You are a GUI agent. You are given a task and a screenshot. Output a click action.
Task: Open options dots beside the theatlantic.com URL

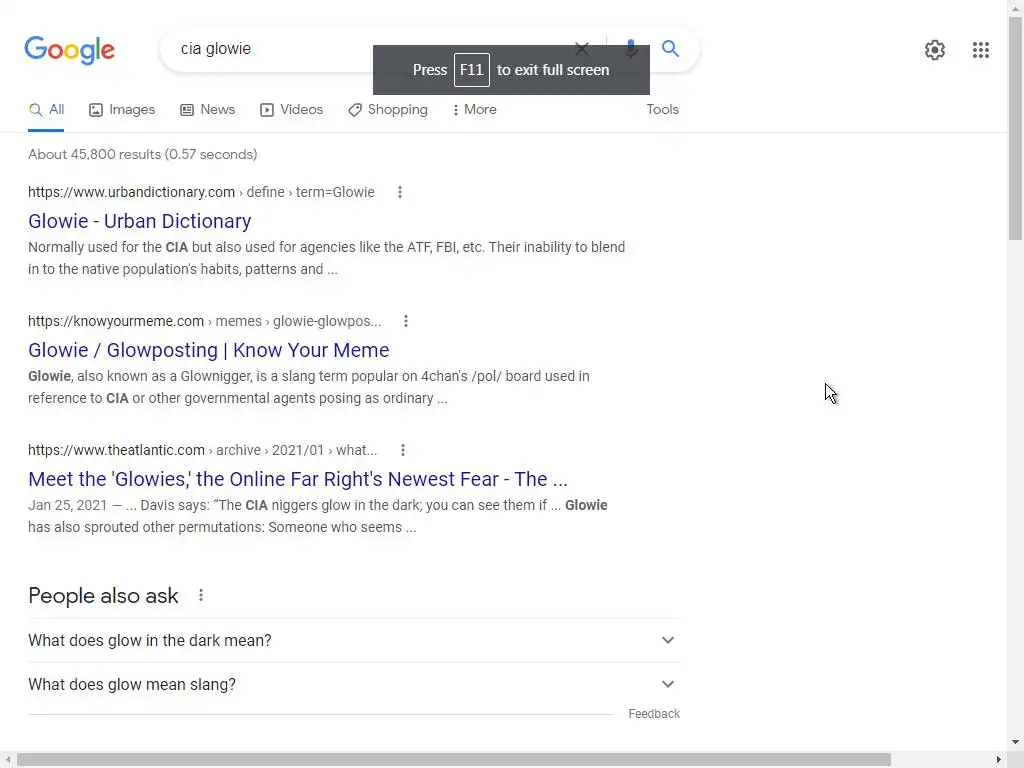pos(403,450)
